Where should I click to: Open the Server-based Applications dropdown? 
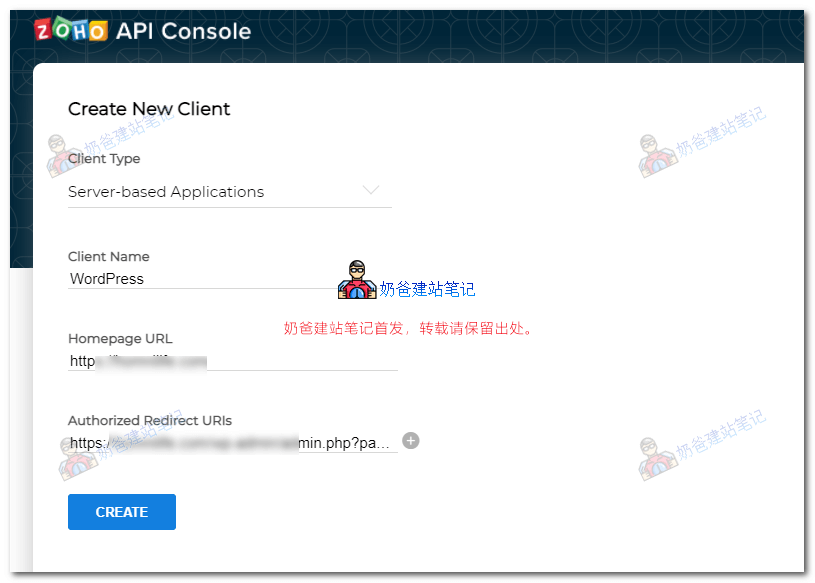pyautogui.click(x=166, y=192)
